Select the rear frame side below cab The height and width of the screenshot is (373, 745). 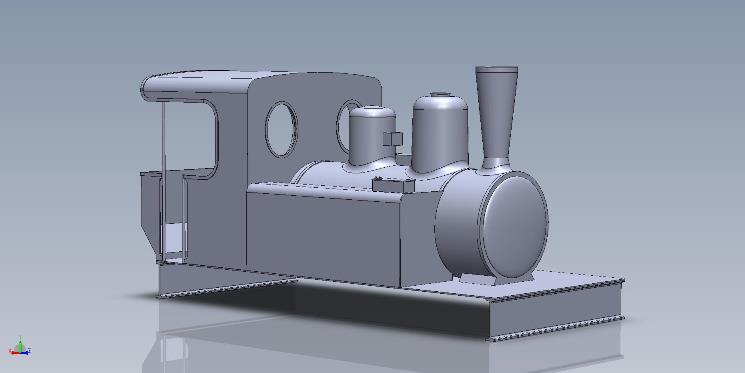223,279
